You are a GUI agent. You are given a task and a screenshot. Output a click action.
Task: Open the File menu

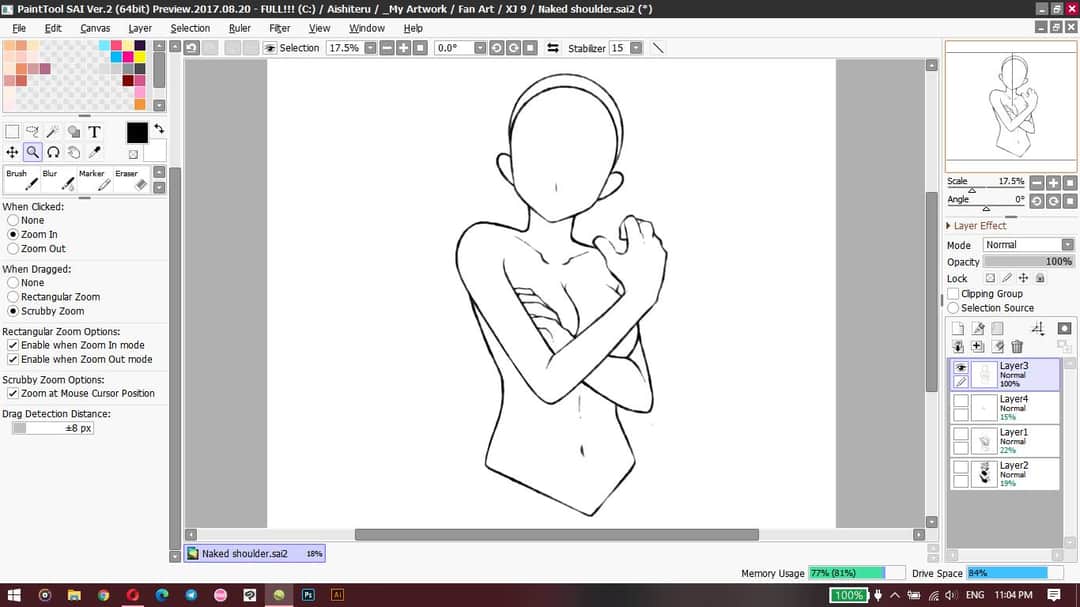coord(19,28)
